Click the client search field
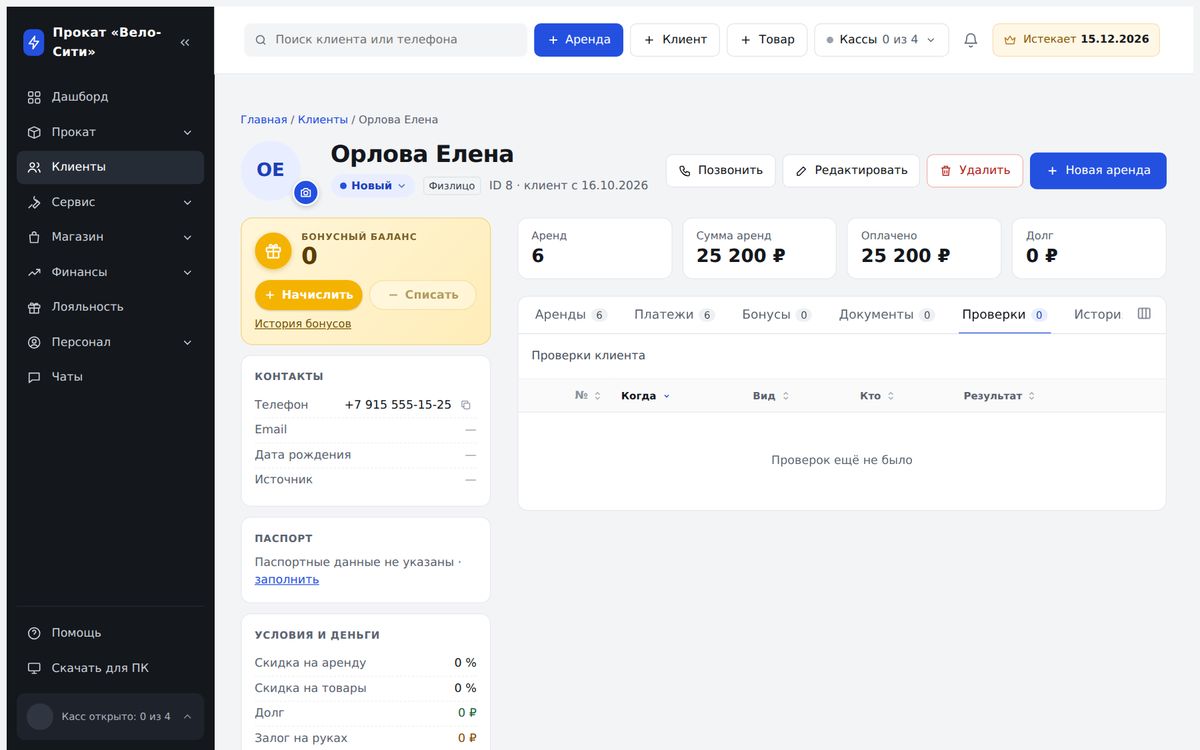This screenshot has width=1200, height=750. 386,40
